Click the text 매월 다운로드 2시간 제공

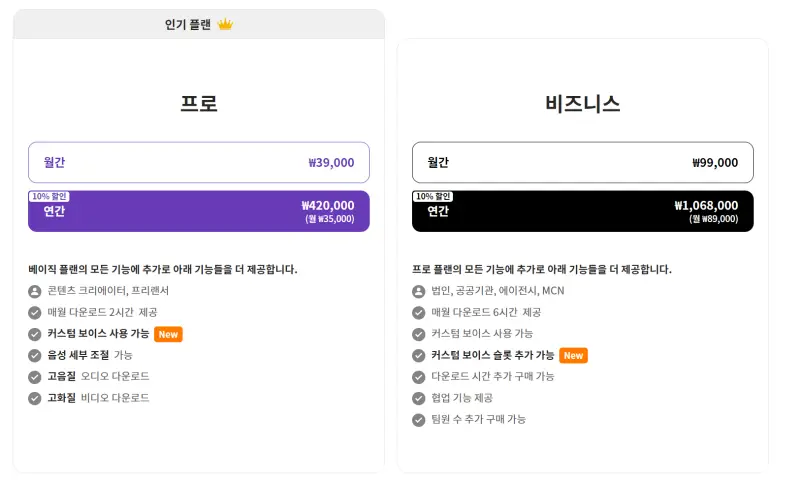[x=103, y=312]
